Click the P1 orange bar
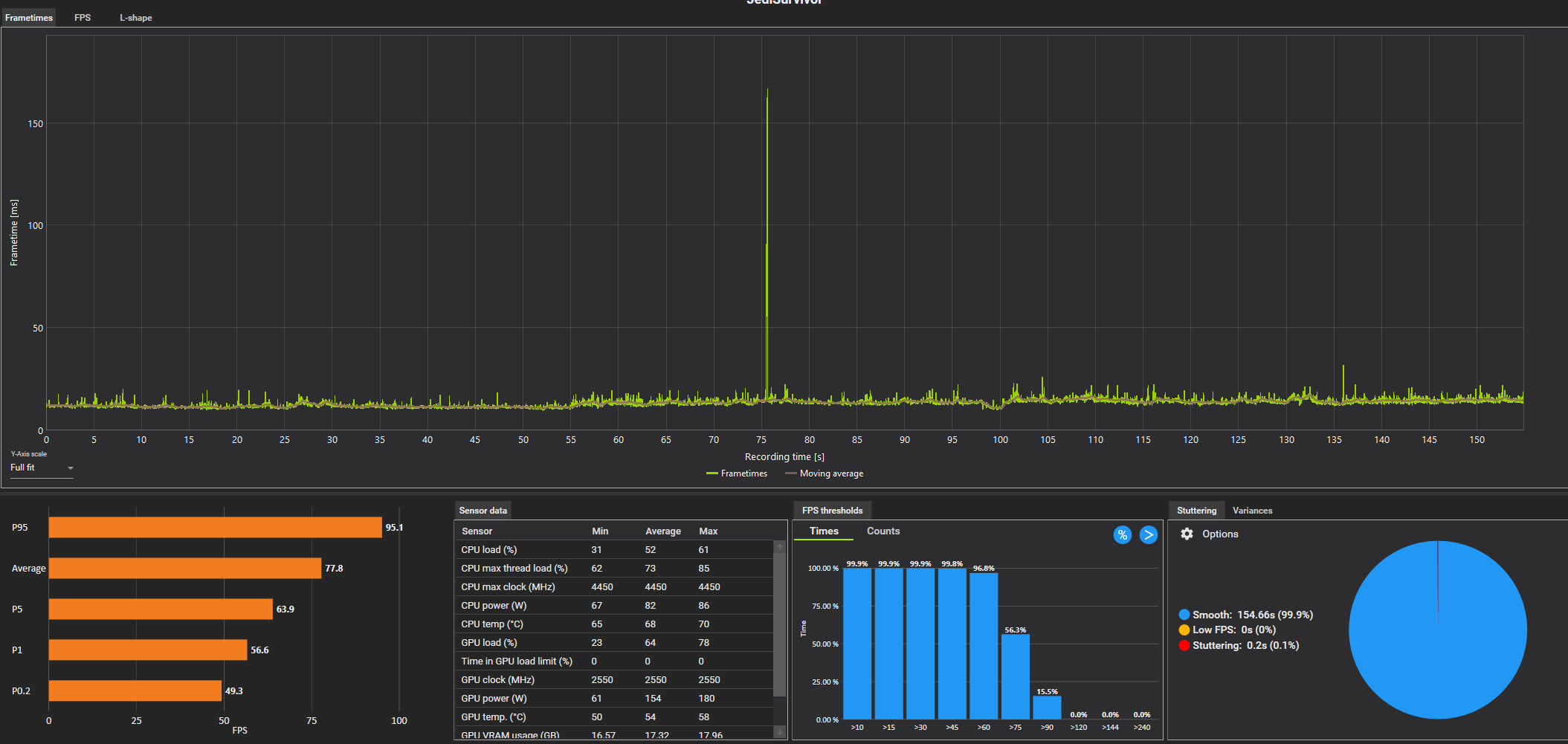 148,650
